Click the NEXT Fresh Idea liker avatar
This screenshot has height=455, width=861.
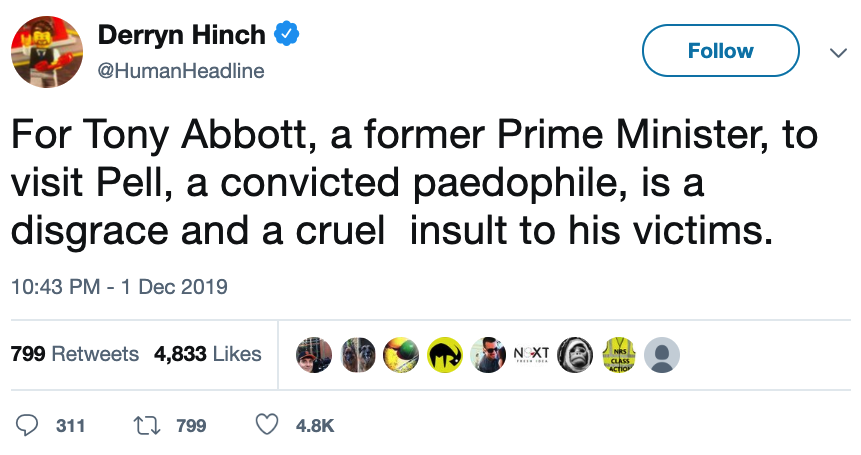pos(531,354)
